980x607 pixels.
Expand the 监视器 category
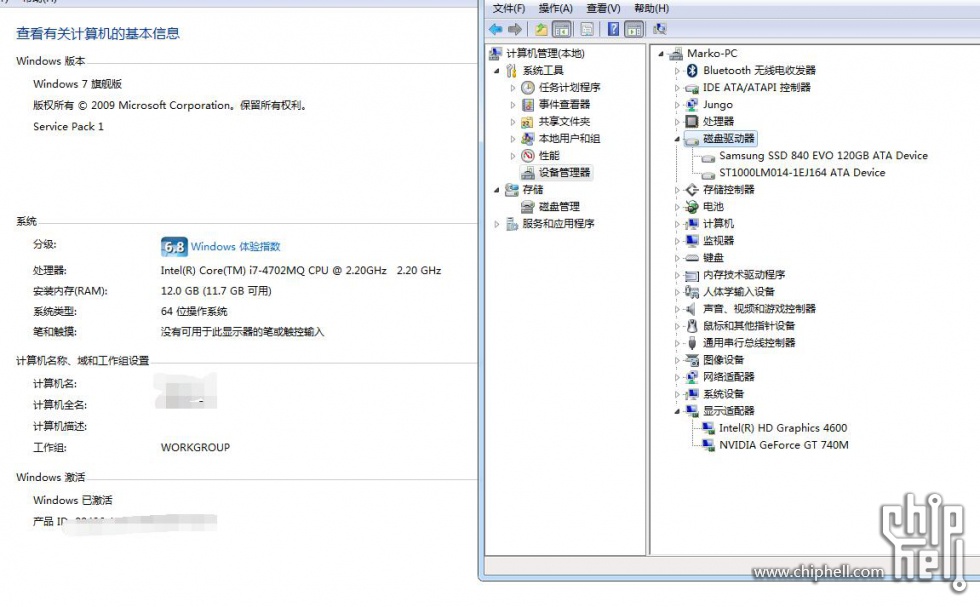[677, 241]
